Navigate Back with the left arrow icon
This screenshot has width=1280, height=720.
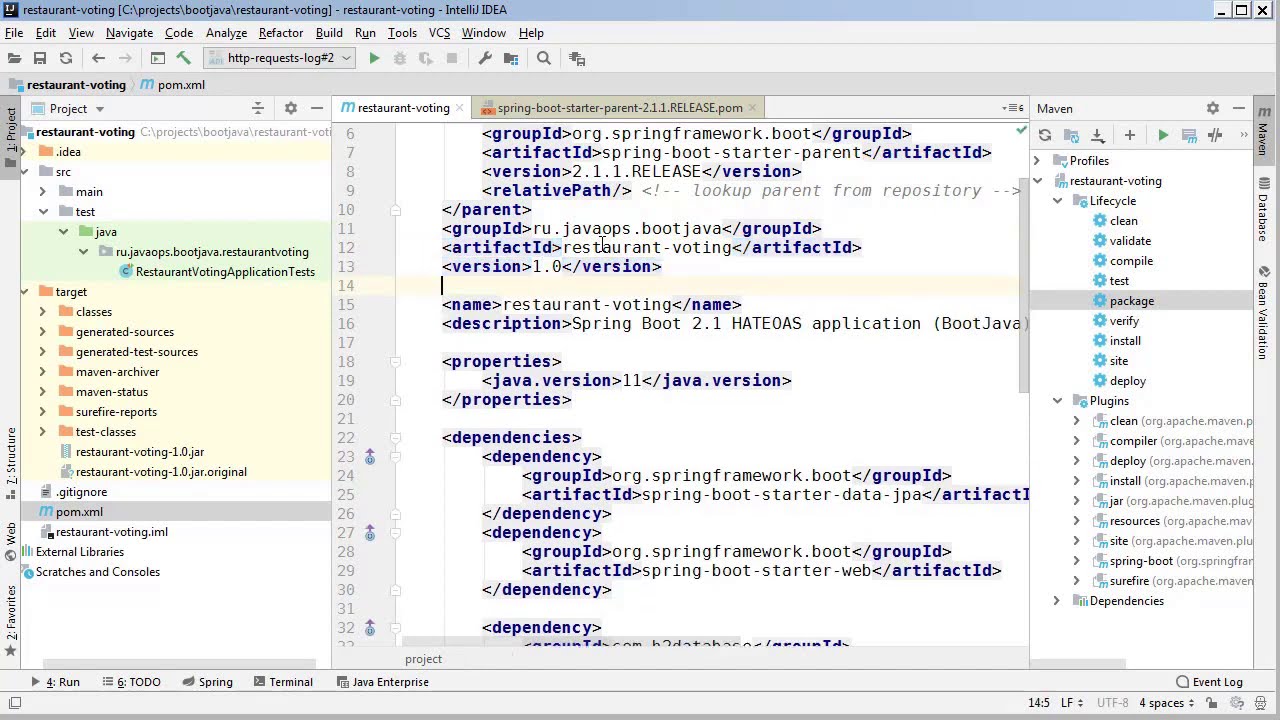pyautogui.click(x=98, y=58)
